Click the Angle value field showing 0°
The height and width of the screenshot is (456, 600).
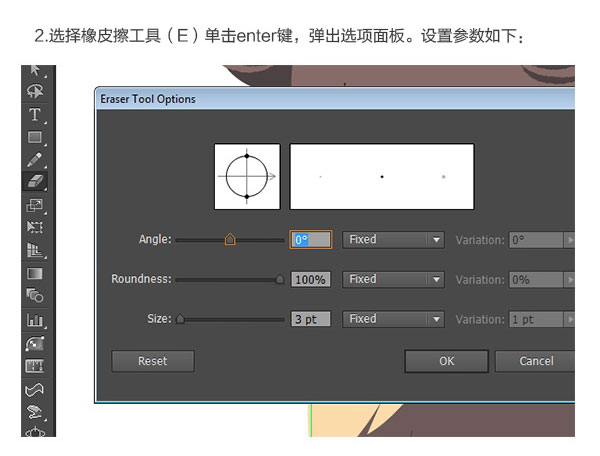tap(311, 240)
